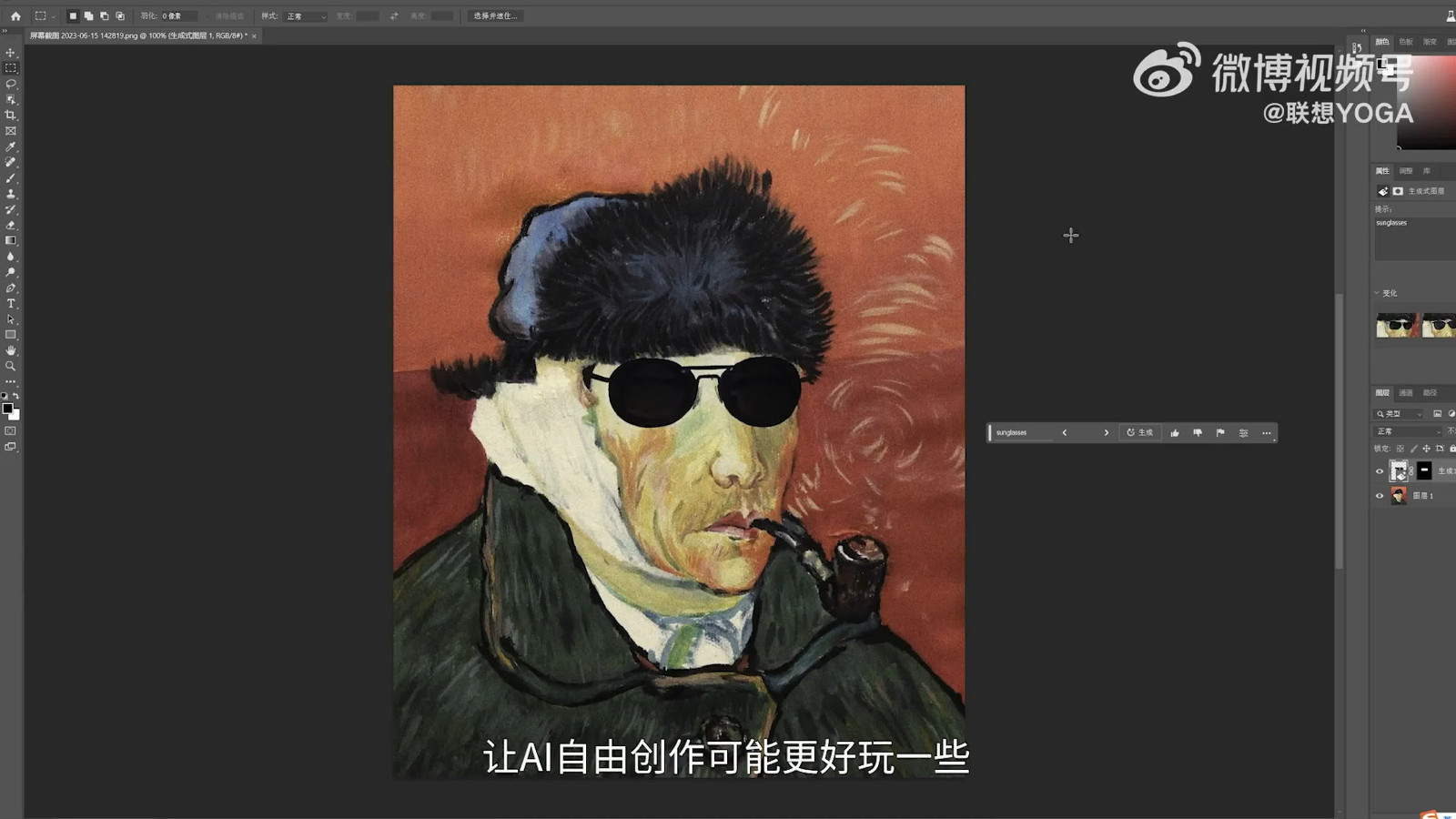Select the Blur tool

(x=11, y=257)
